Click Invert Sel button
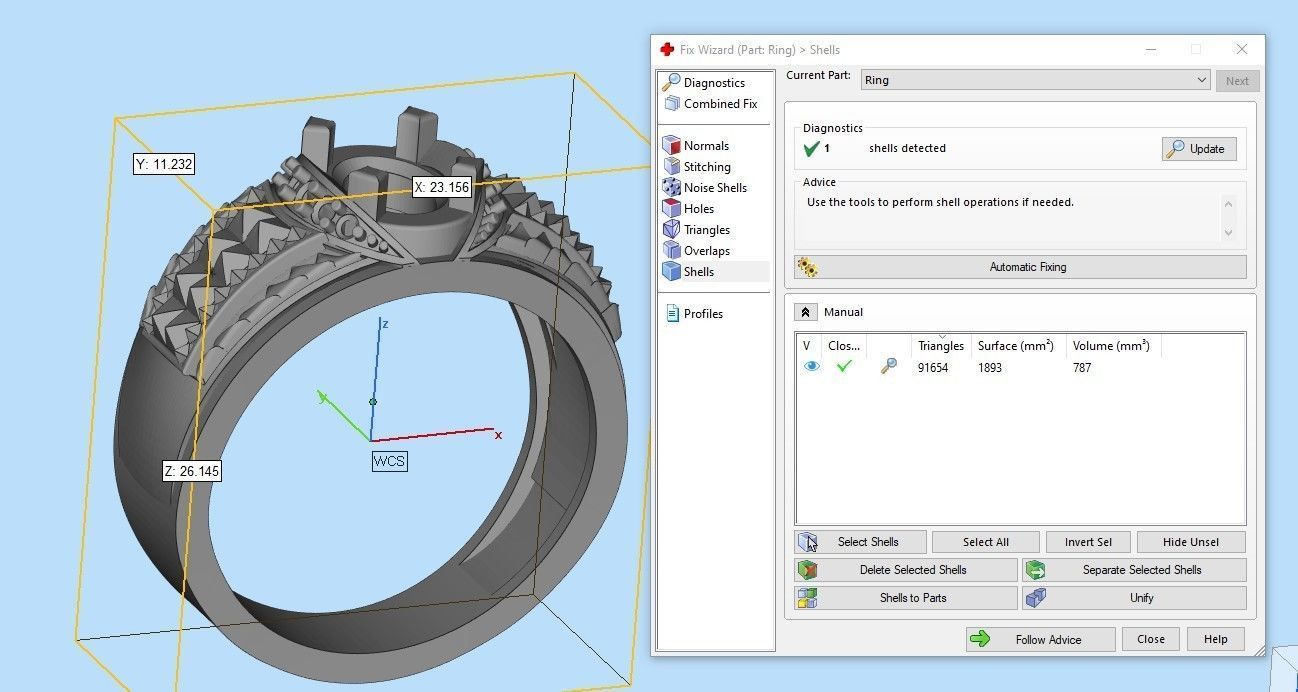This screenshot has height=692, width=1298. point(1088,542)
